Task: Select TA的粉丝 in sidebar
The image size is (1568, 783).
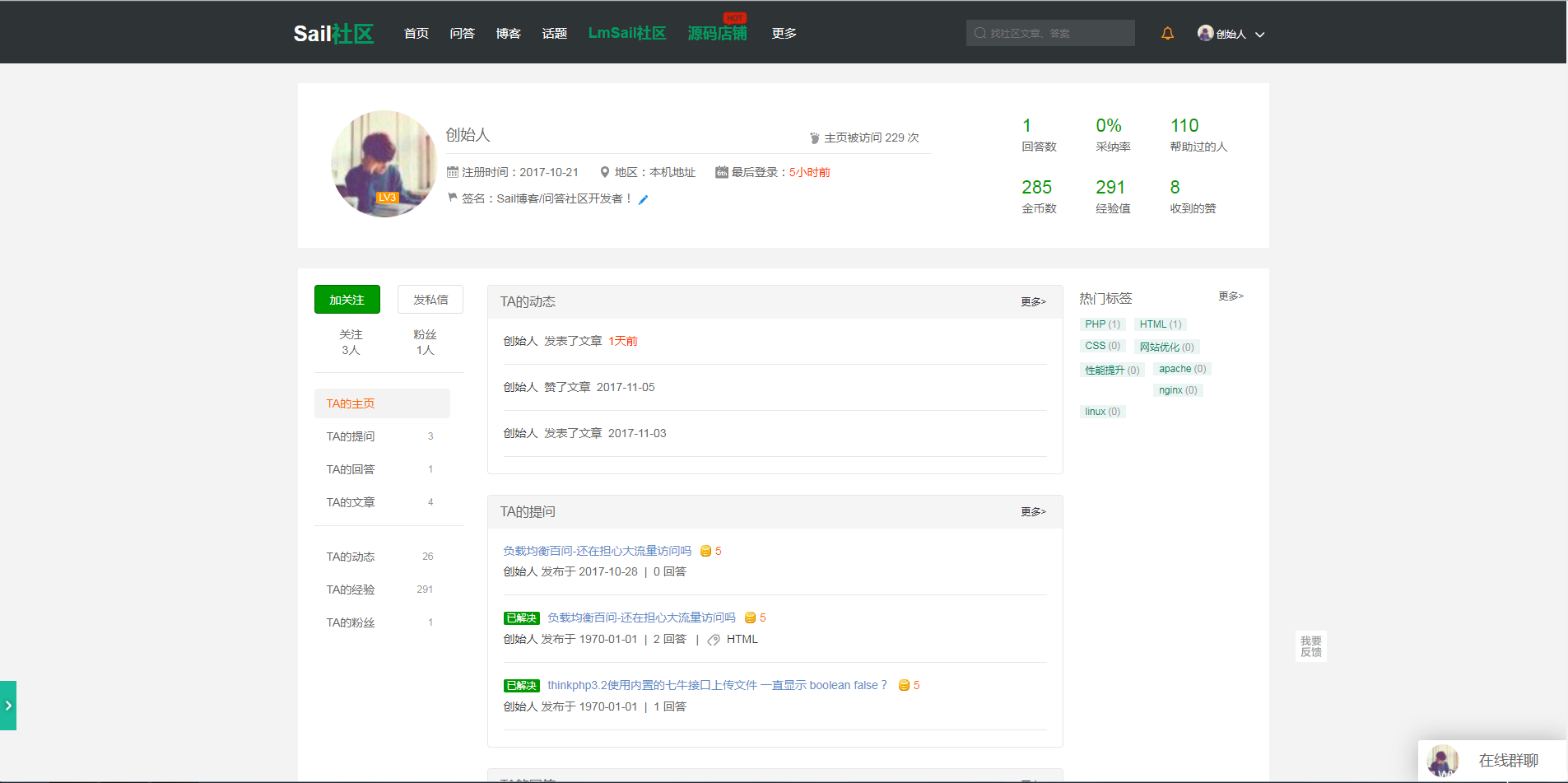Action: tap(382, 622)
